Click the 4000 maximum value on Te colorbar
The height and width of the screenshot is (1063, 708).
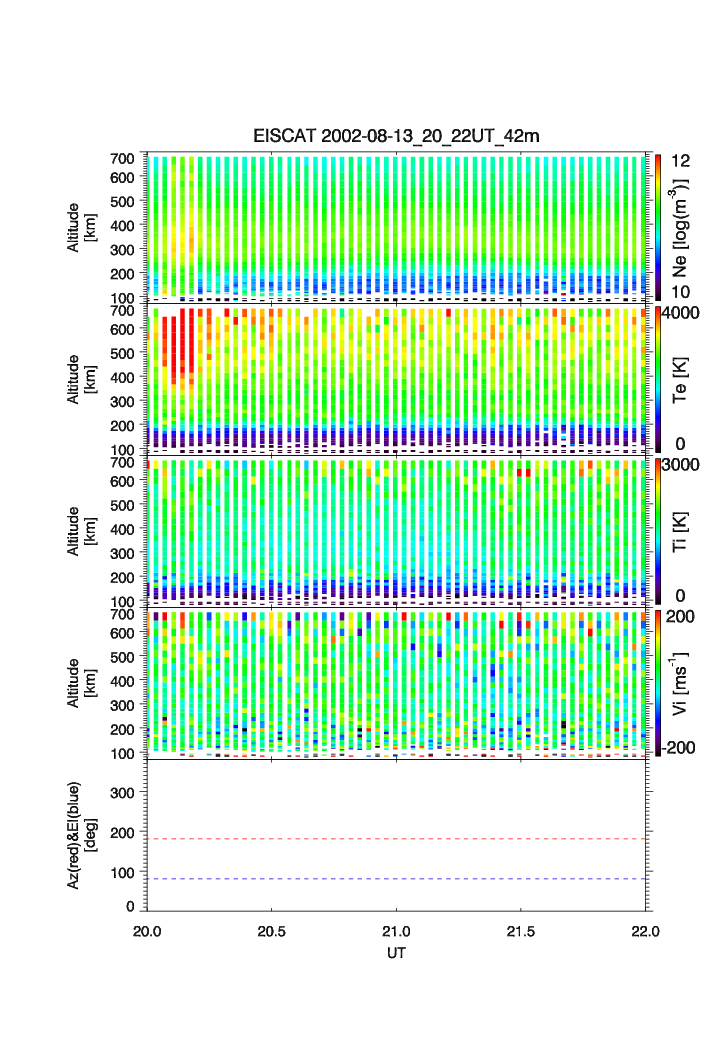681,312
